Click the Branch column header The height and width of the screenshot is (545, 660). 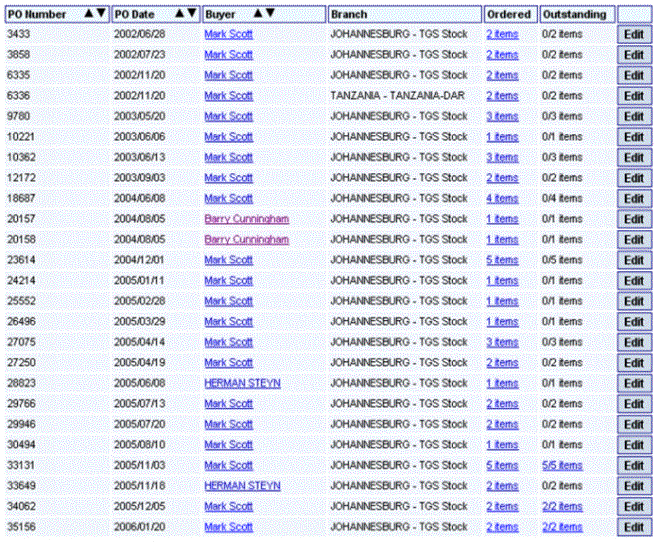pos(405,14)
